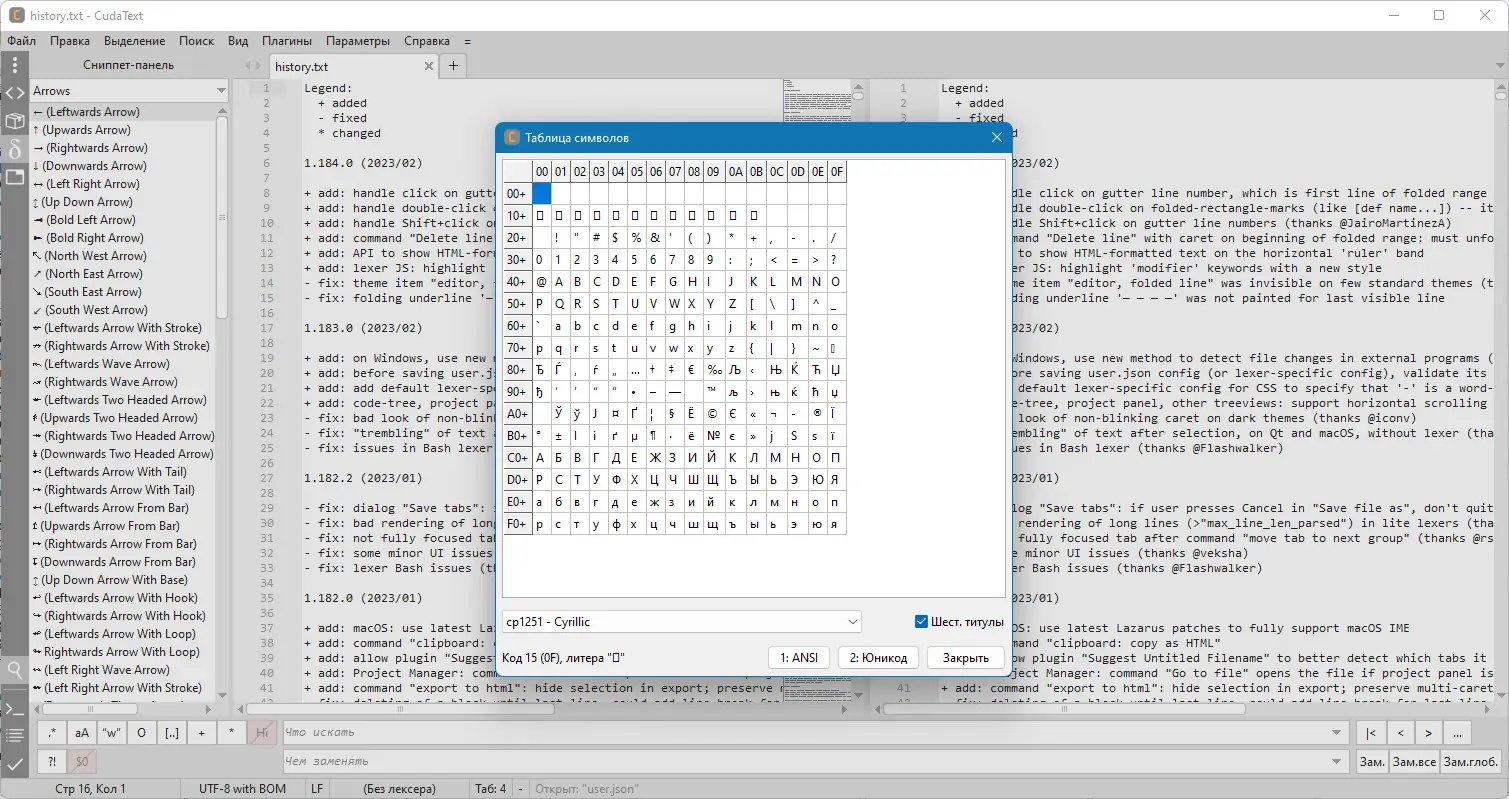Click the find next '>' button
Image resolution: width=1509 pixels, height=799 pixels.
1428,733
